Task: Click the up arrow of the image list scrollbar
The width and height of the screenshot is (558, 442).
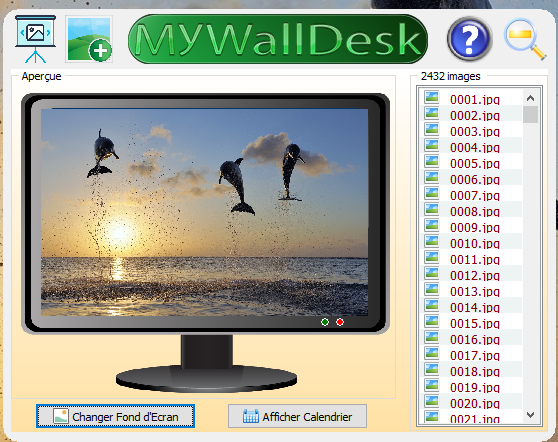Action: [530, 98]
